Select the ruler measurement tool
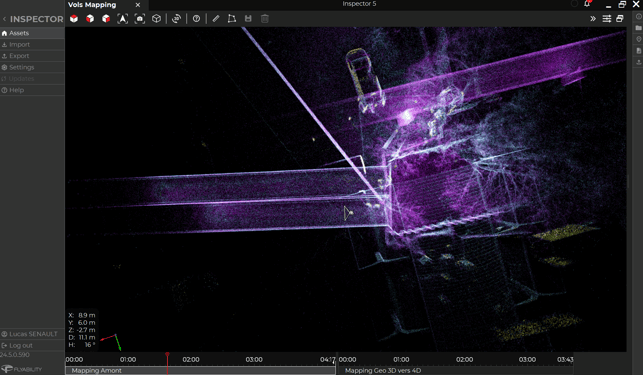The height and width of the screenshot is (375, 643). point(216,18)
